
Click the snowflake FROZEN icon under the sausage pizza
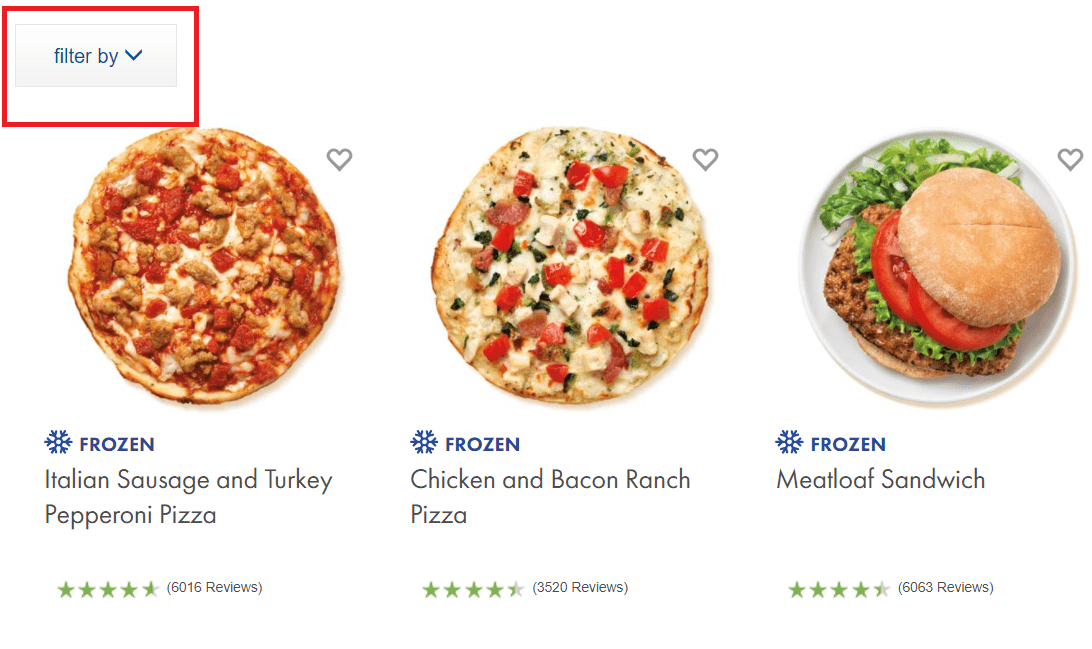point(57,442)
